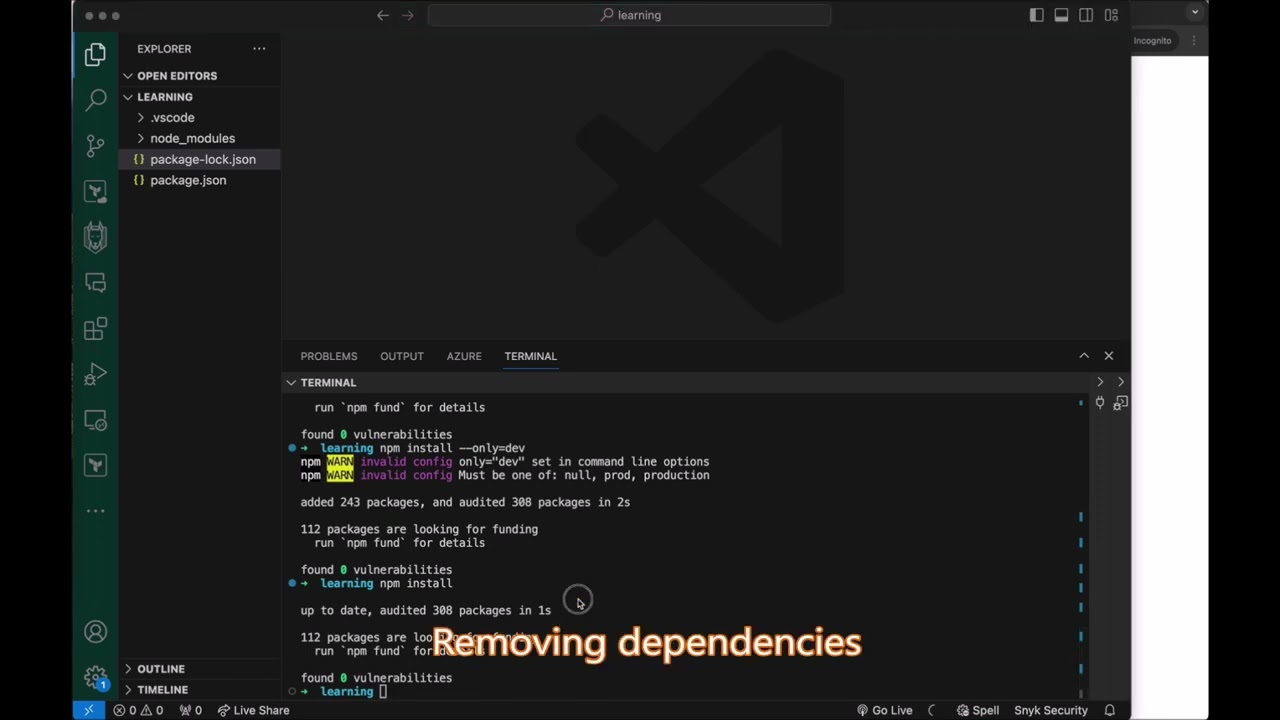1280x720 pixels.
Task: Open the Search view in activity bar
Action: [x=95, y=100]
